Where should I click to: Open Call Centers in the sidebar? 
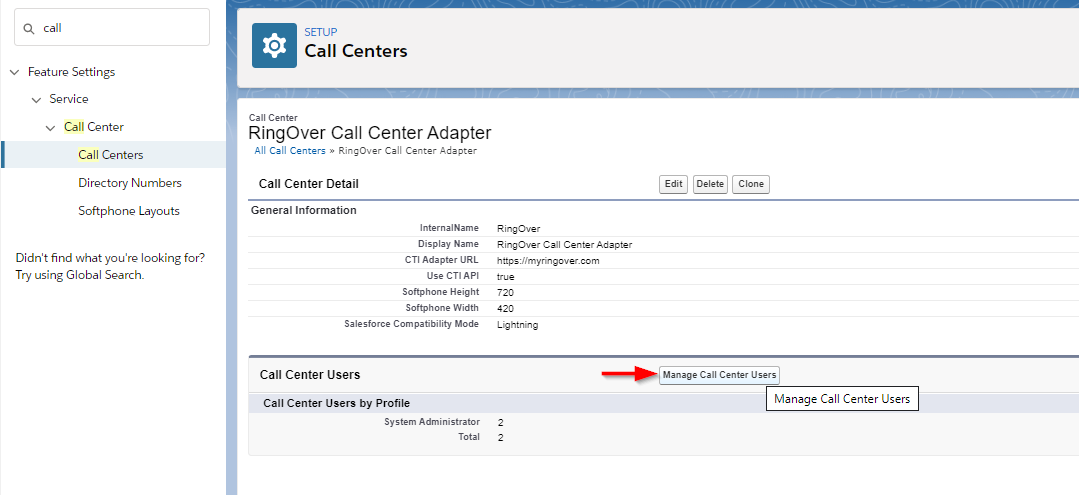111,155
